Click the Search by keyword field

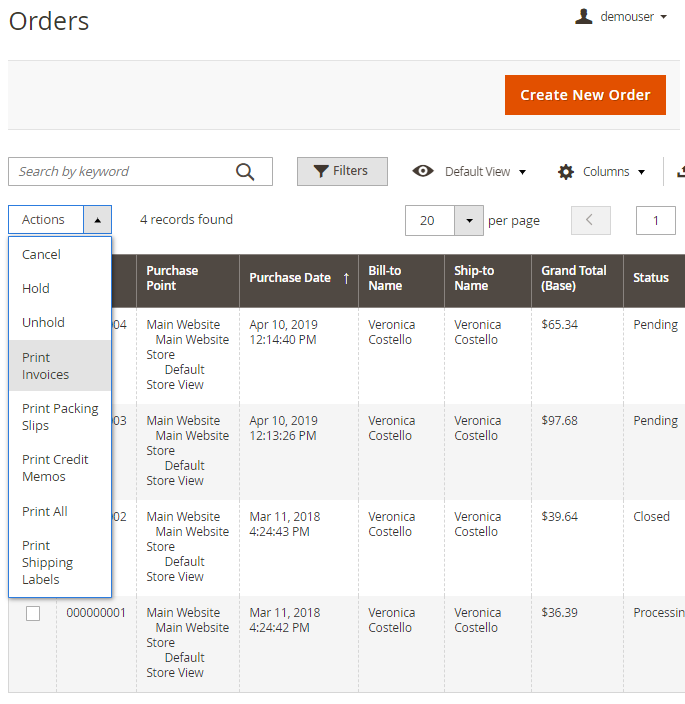(x=120, y=172)
